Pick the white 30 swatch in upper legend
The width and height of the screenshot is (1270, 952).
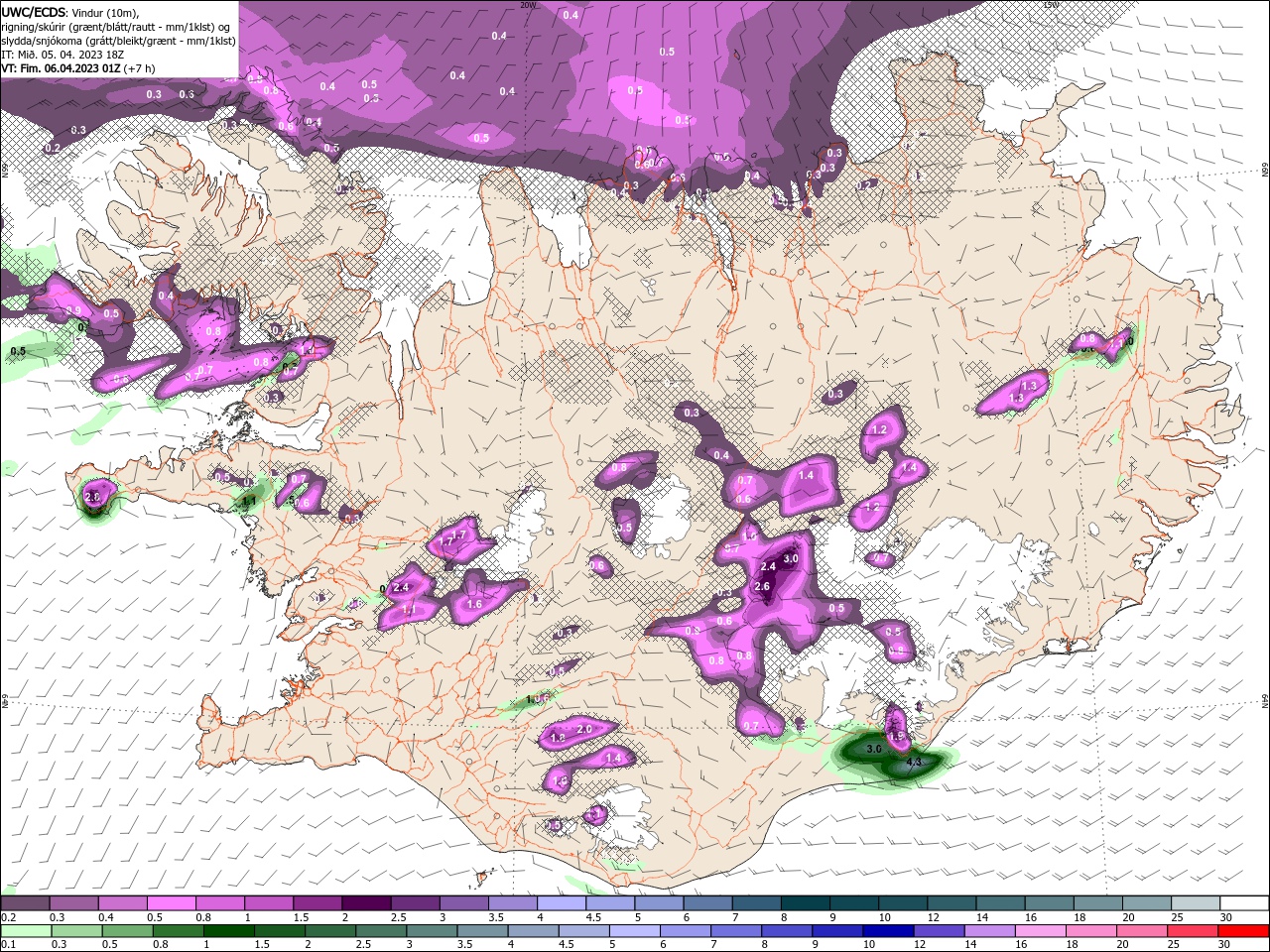click(1244, 903)
